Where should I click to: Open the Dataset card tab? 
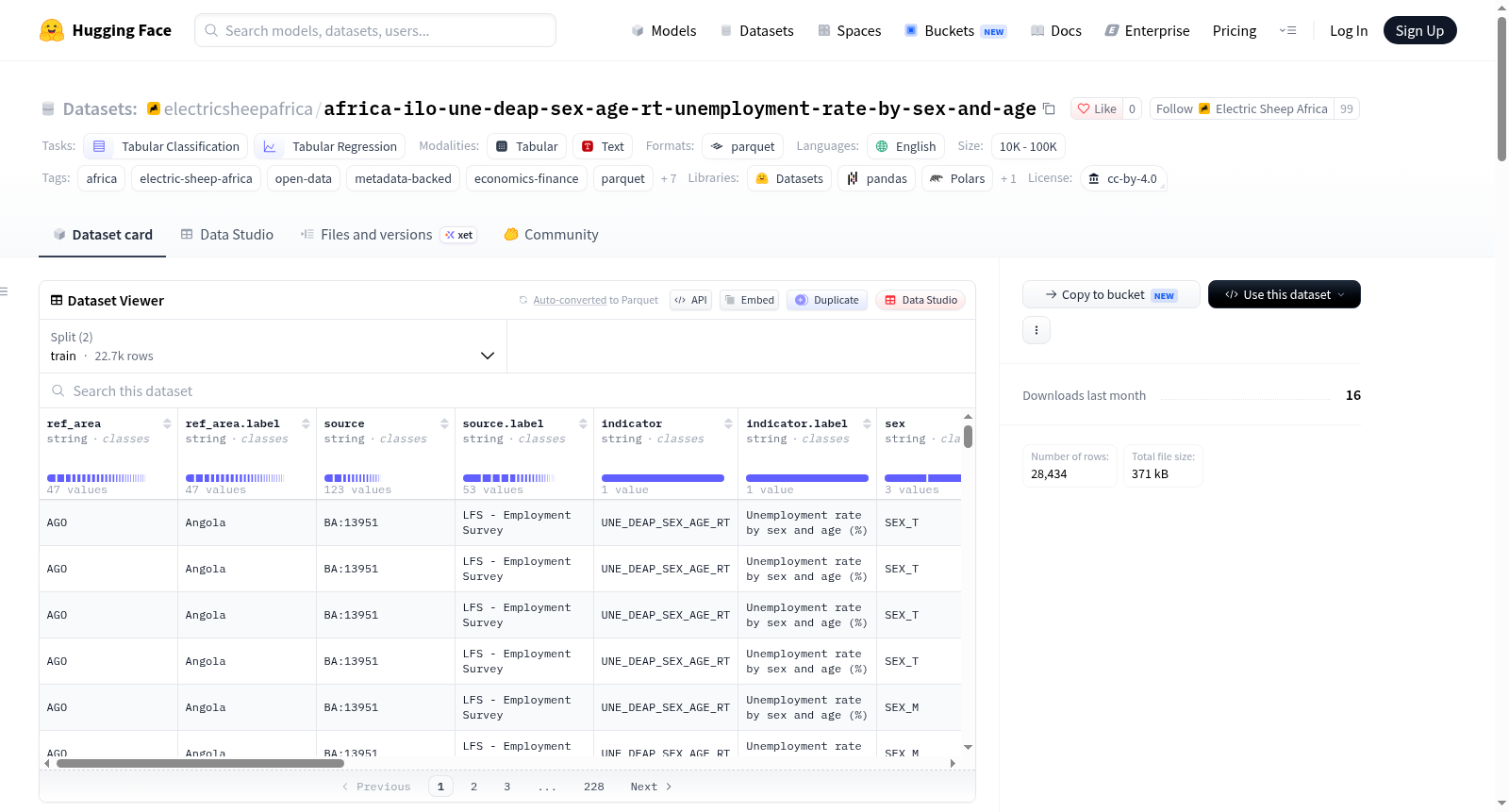pos(102,235)
